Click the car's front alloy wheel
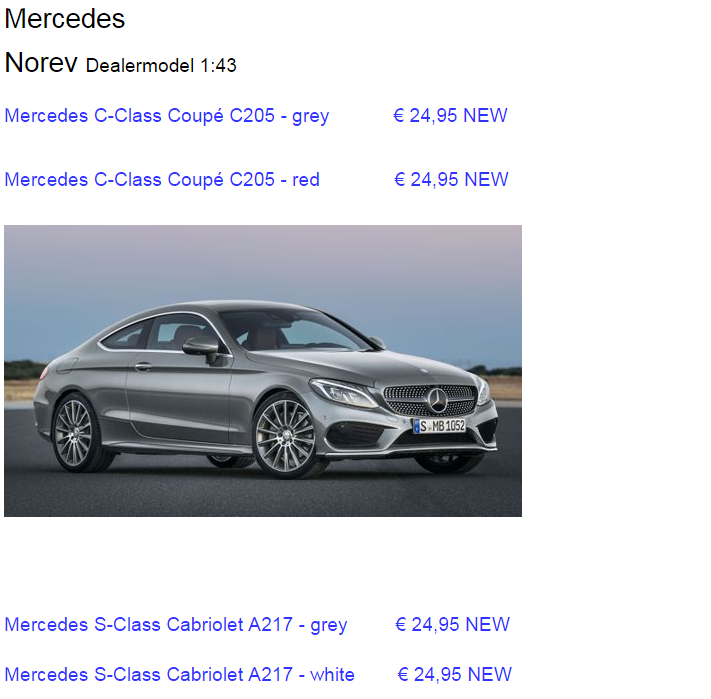Screen dimensions: 711x699 pos(285,436)
